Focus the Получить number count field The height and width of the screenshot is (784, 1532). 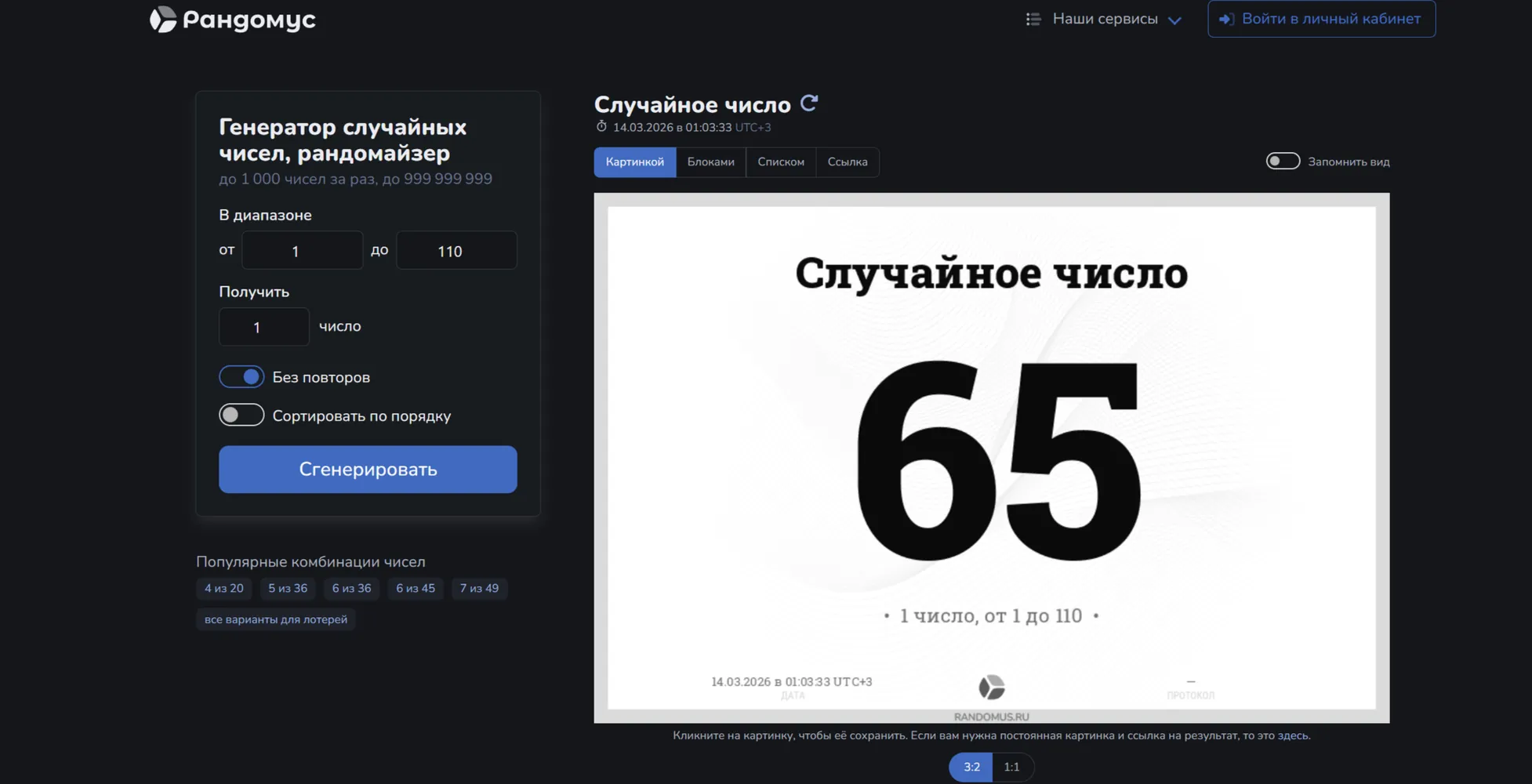pyautogui.click(x=263, y=327)
